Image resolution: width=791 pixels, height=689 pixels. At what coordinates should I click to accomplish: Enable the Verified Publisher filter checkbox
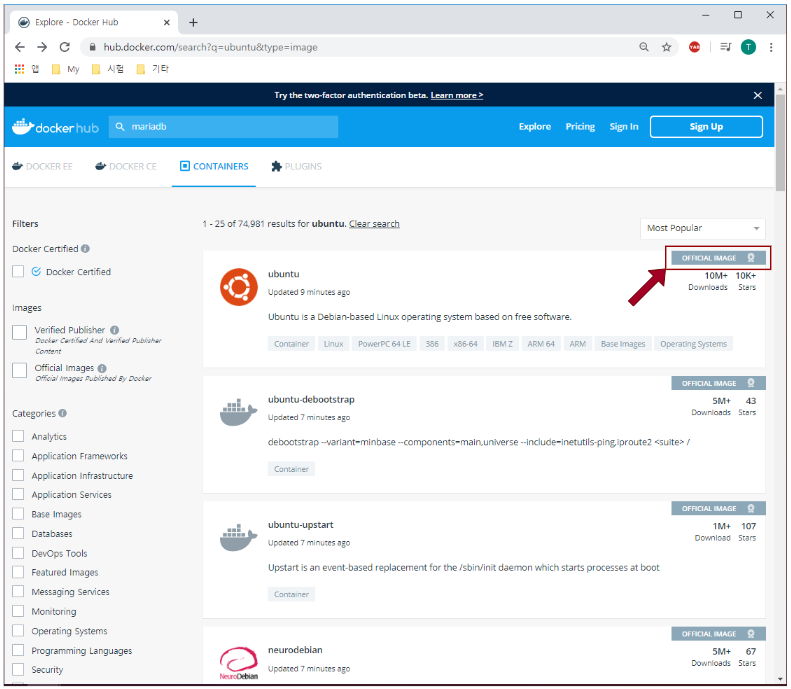coord(19,332)
